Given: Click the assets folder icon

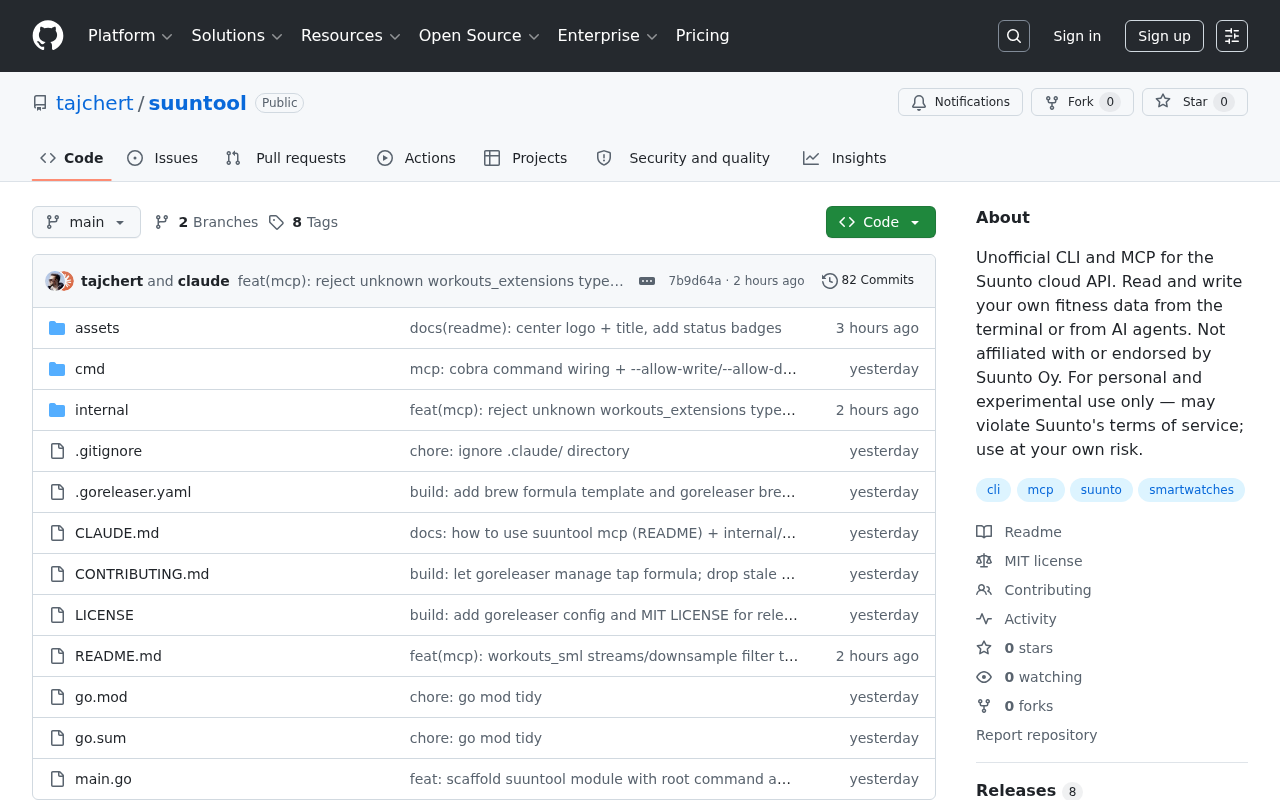Looking at the screenshot, I should (x=57, y=328).
